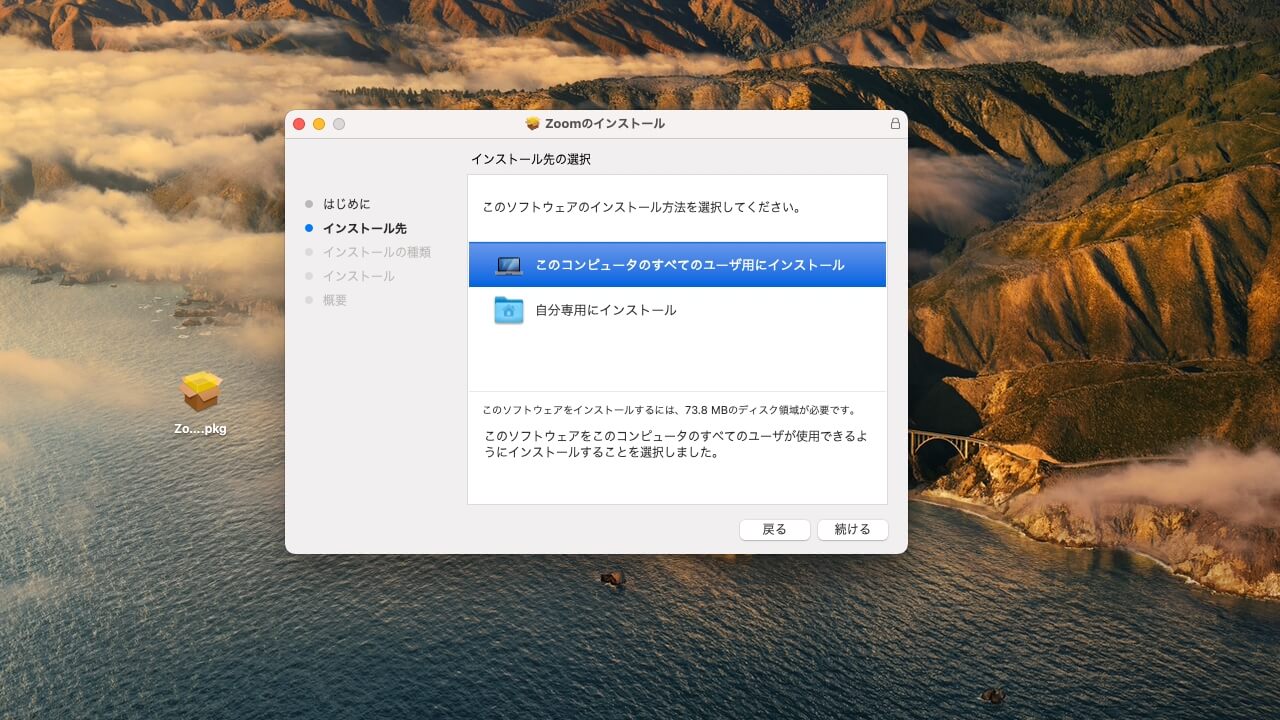Minimize the installer window
Image resolution: width=1280 pixels, height=720 pixels.
[319, 124]
